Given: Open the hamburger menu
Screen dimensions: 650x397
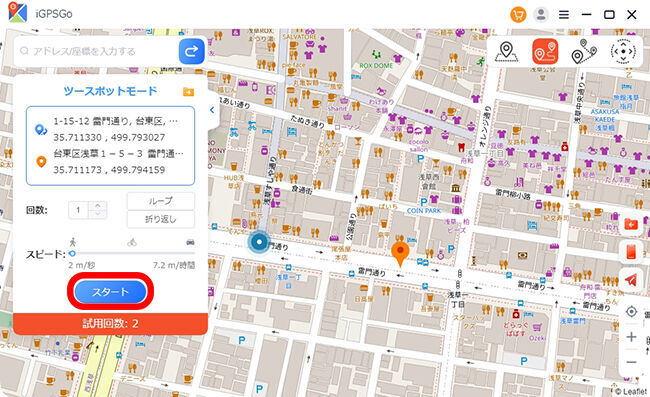Looking at the screenshot, I should (564, 15).
